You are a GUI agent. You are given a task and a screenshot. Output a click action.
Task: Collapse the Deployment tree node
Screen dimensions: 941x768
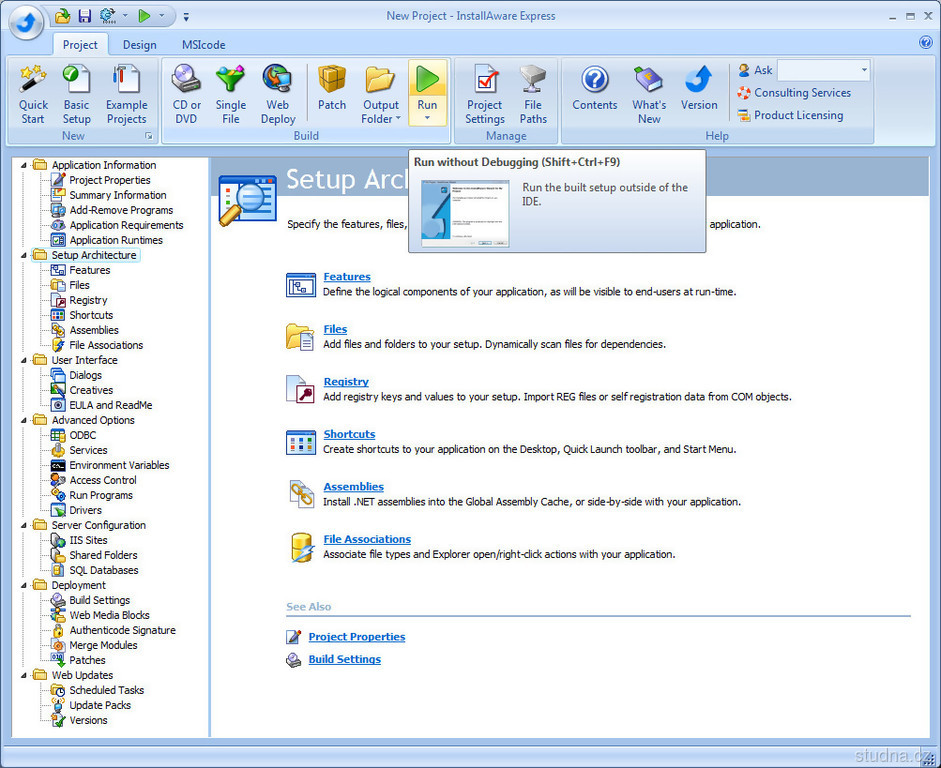[x=23, y=585]
